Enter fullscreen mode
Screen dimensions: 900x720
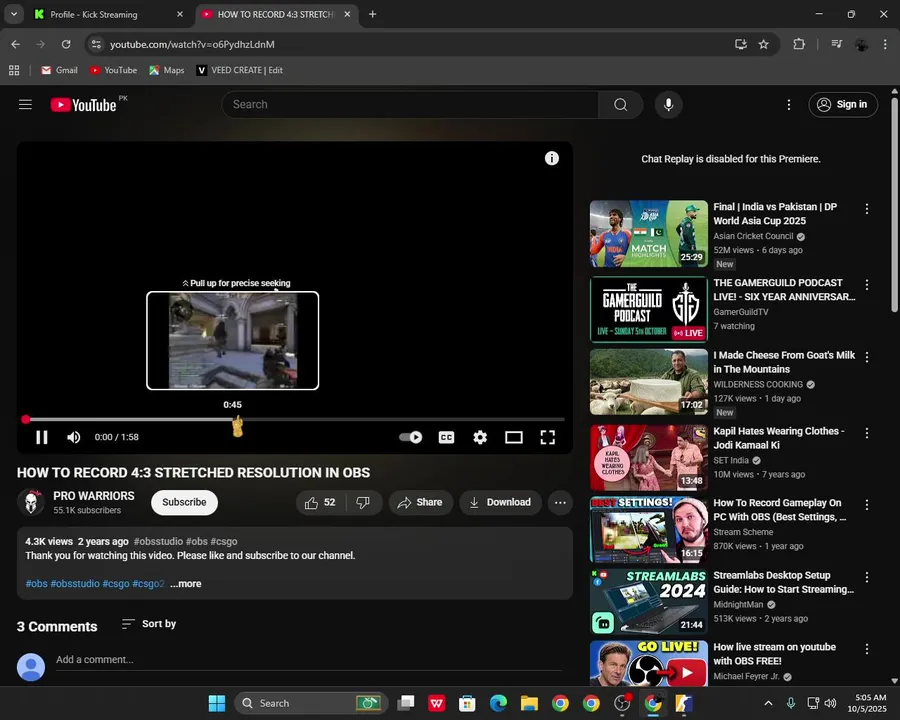click(x=548, y=438)
